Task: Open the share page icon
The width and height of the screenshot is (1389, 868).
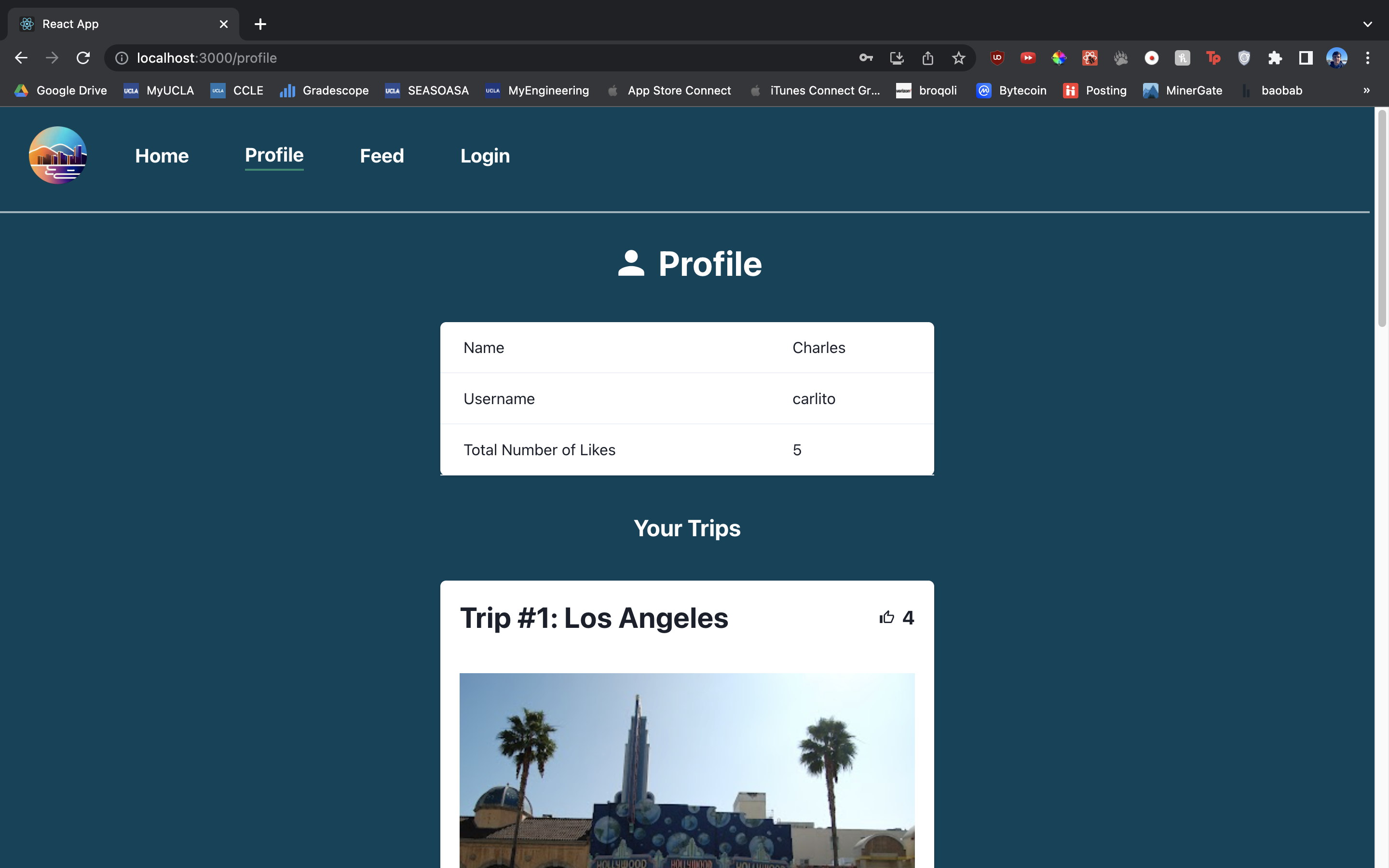Action: click(927, 58)
